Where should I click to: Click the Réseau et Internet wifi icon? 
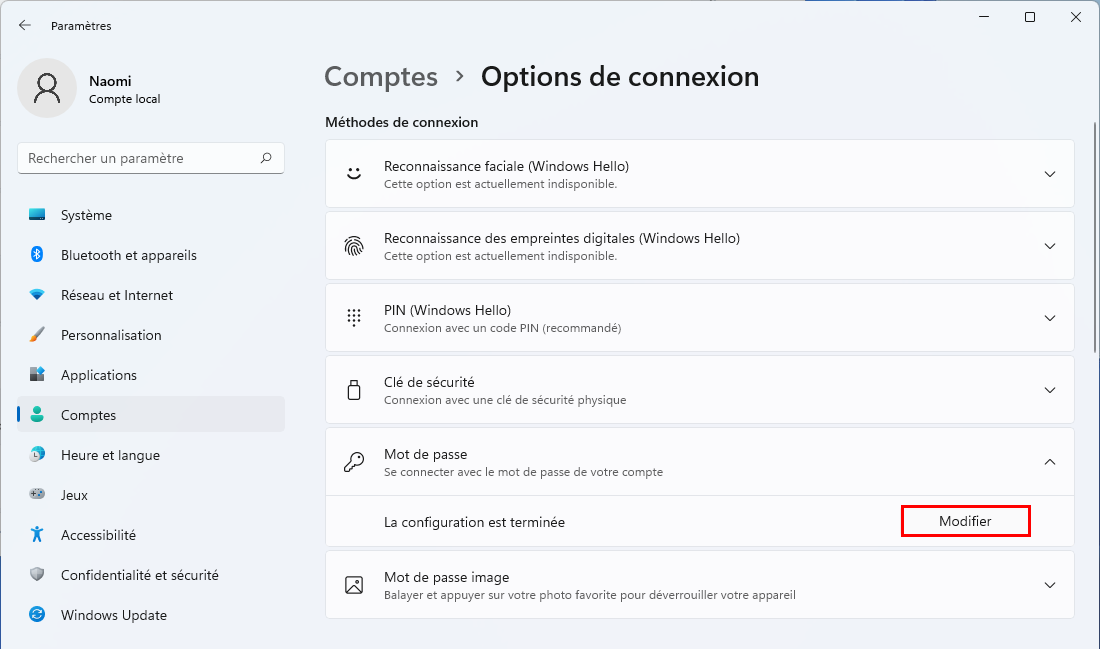[37, 295]
